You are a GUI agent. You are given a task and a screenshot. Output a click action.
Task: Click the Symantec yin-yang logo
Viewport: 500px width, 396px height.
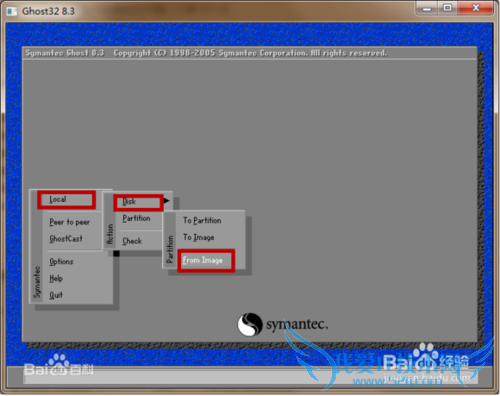(x=249, y=324)
